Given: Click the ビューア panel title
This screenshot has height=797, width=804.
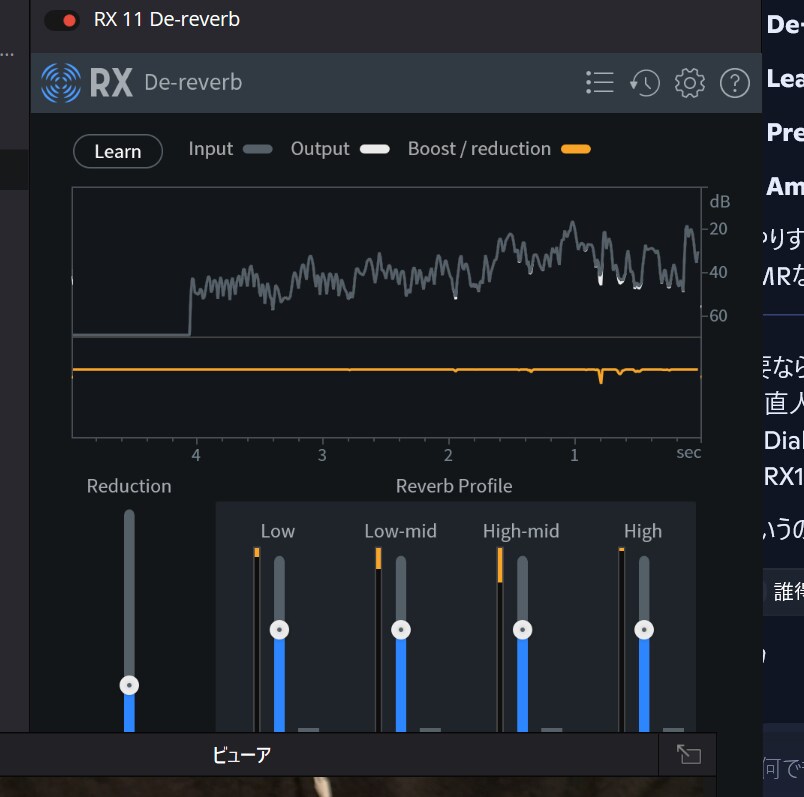Looking at the screenshot, I should coord(242,755).
